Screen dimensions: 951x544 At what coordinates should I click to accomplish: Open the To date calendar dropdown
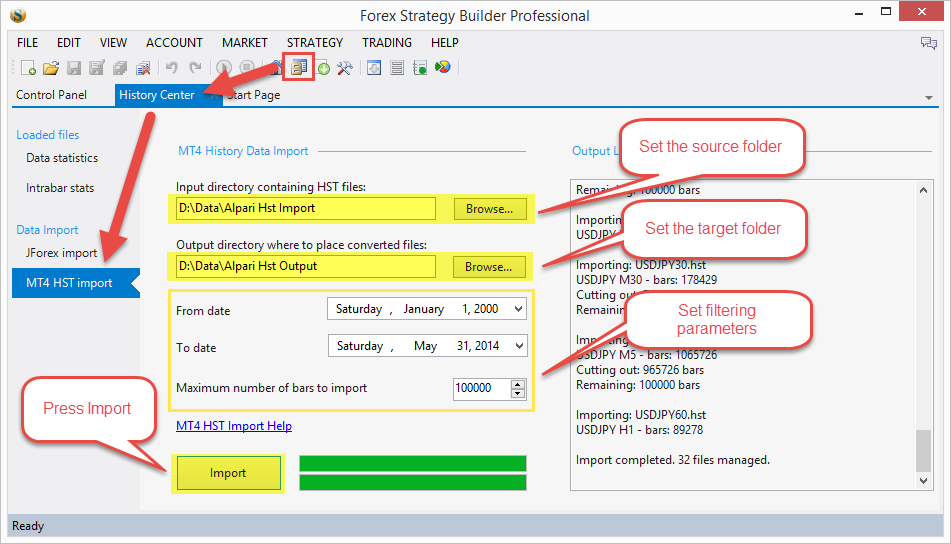(x=519, y=346)
